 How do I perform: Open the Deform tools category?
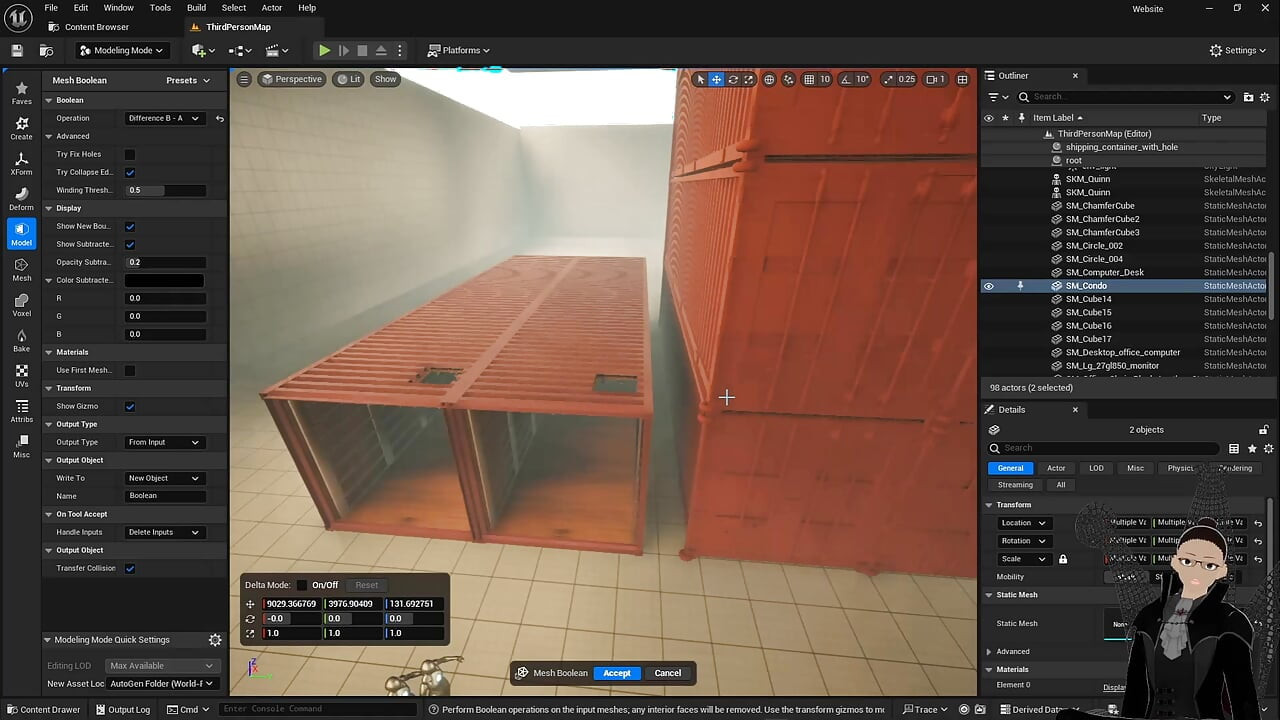coord(21,199)
